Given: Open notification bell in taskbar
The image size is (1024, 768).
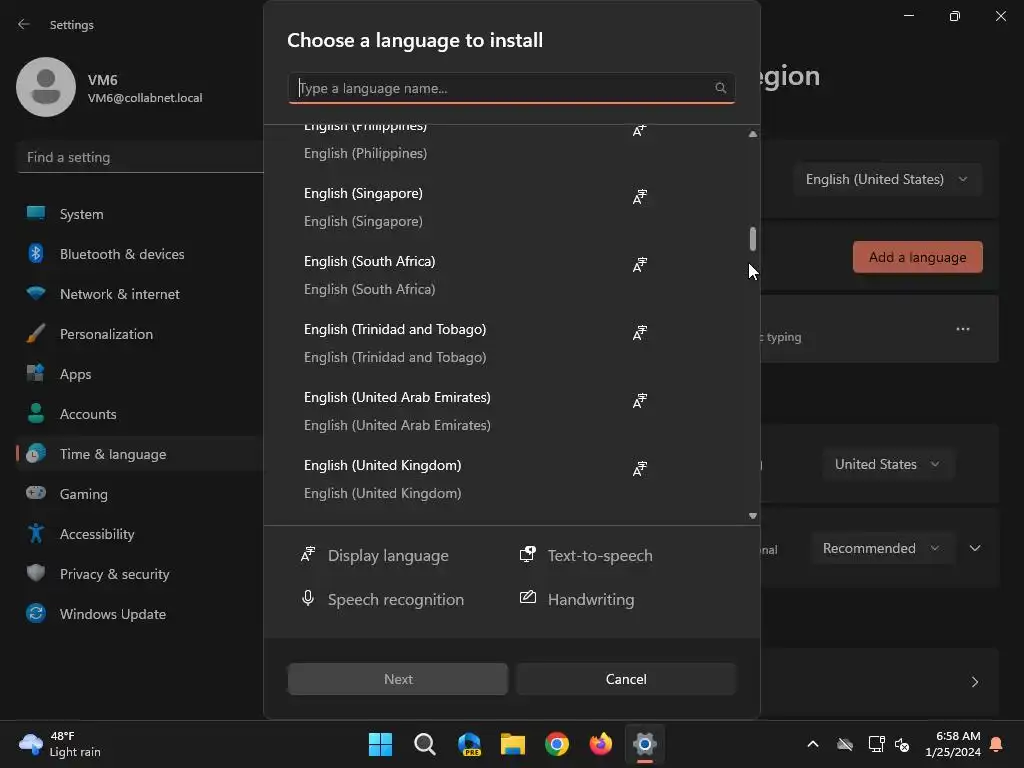Looking at the screenshot, I should (x=997, y=744).
